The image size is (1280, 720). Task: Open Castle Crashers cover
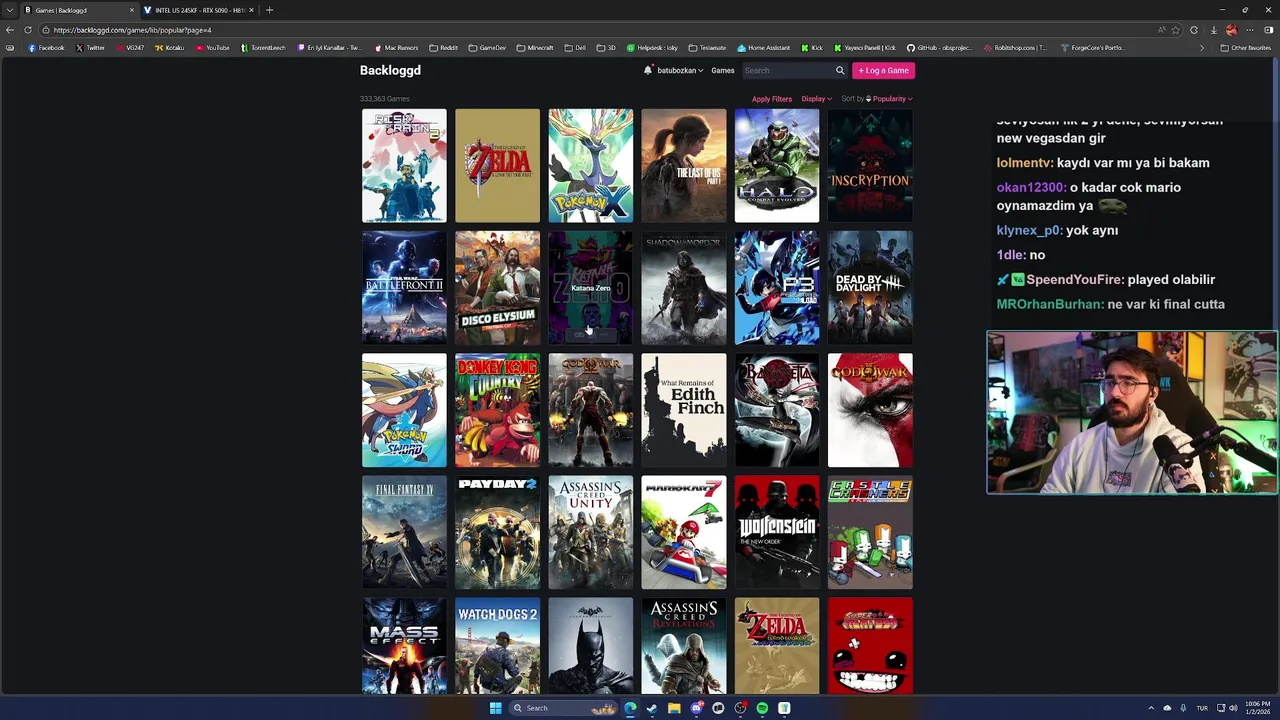coord(870,532)
